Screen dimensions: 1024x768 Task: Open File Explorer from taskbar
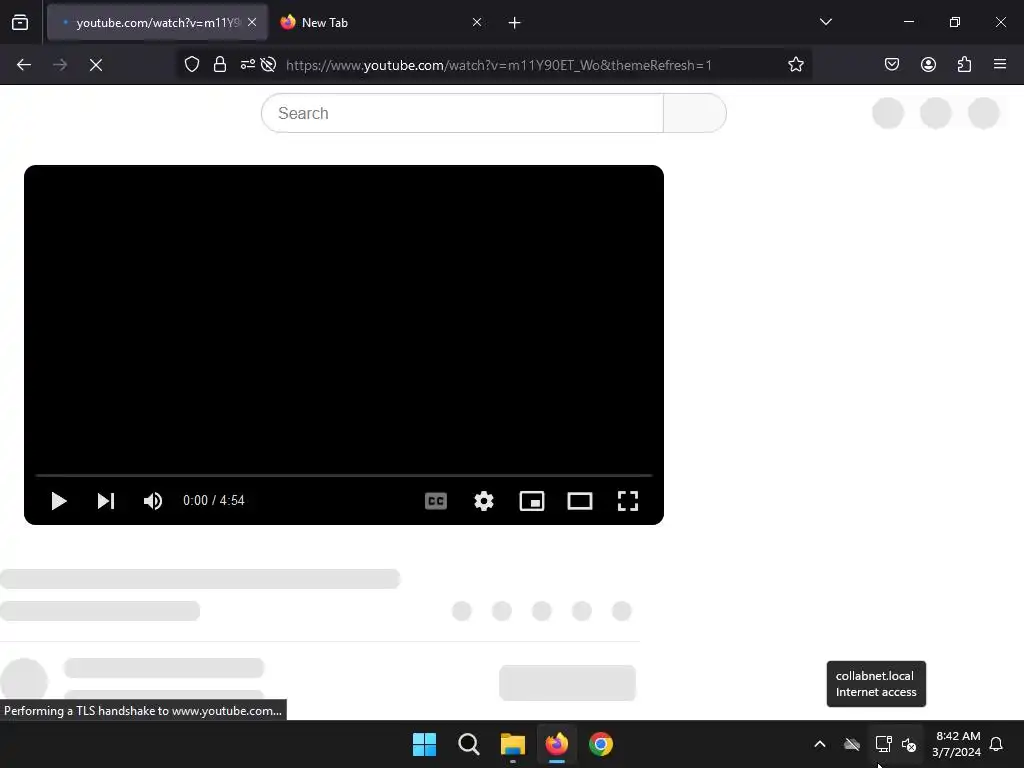[x=513, y=744]
